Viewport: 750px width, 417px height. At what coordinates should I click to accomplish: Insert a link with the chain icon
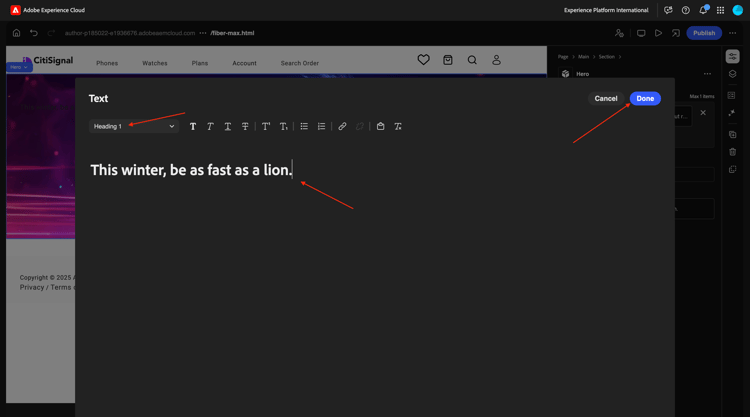tap(342, 126)
